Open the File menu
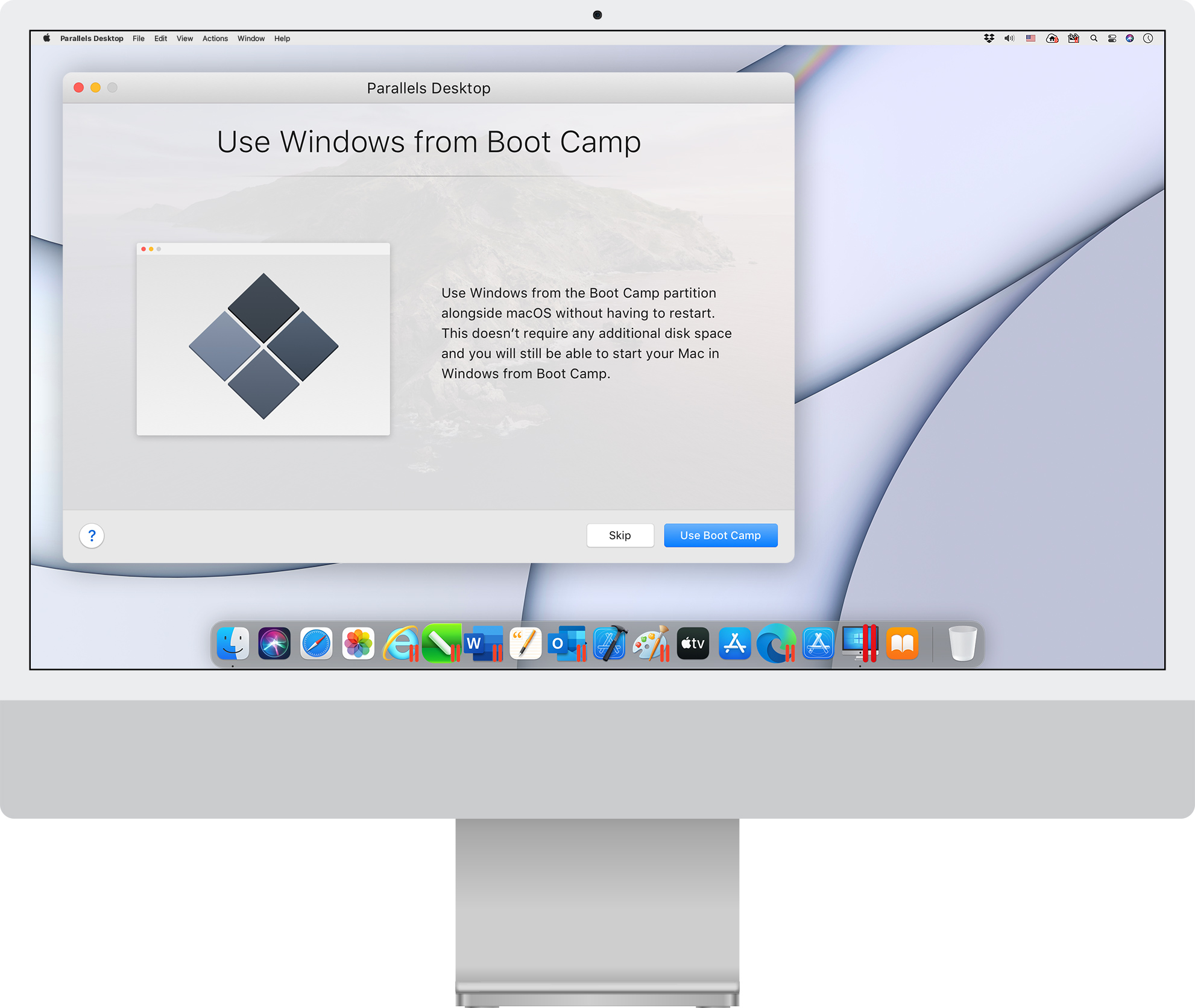The width and height of the screenshot is (1195, 1008). [x=139, y=38]
